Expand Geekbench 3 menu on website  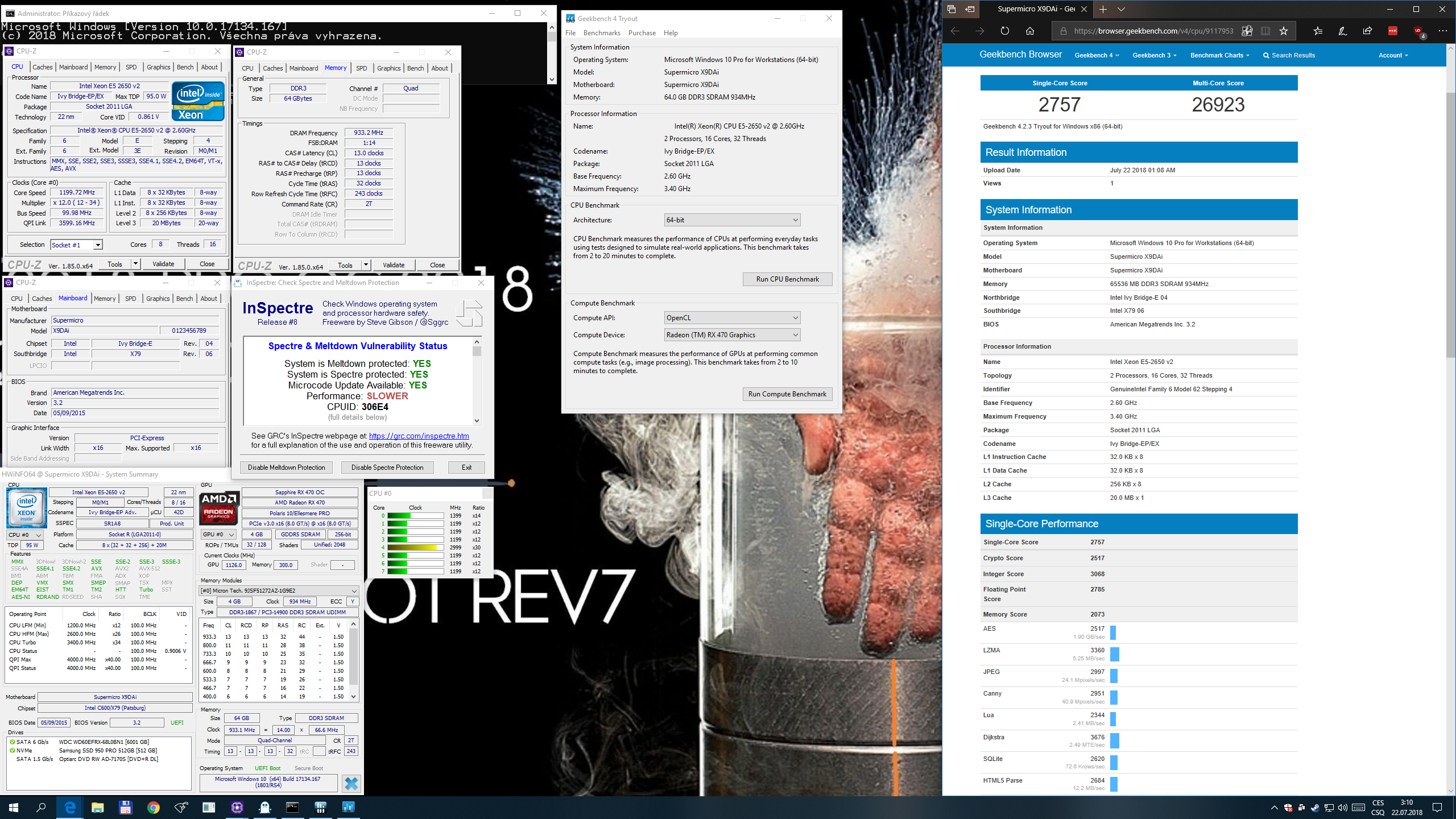1154,55
